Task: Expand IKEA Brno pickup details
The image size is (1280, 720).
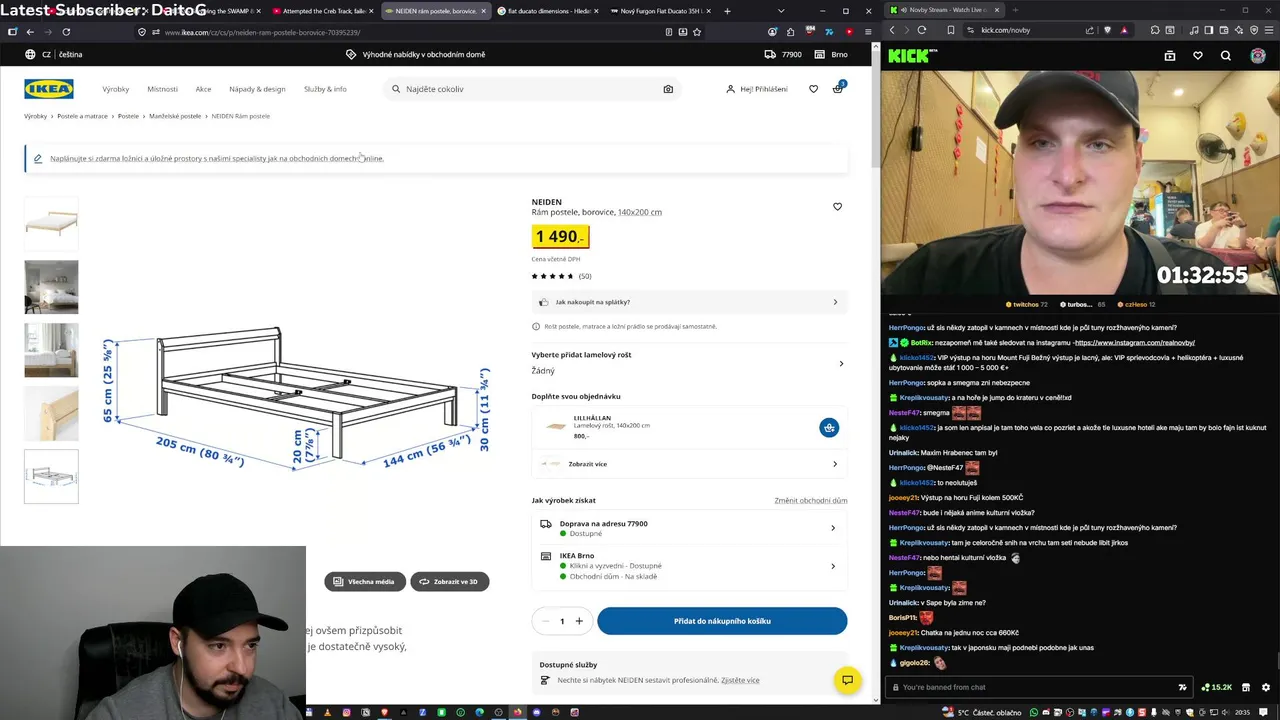Action: (x=689, y=566)
